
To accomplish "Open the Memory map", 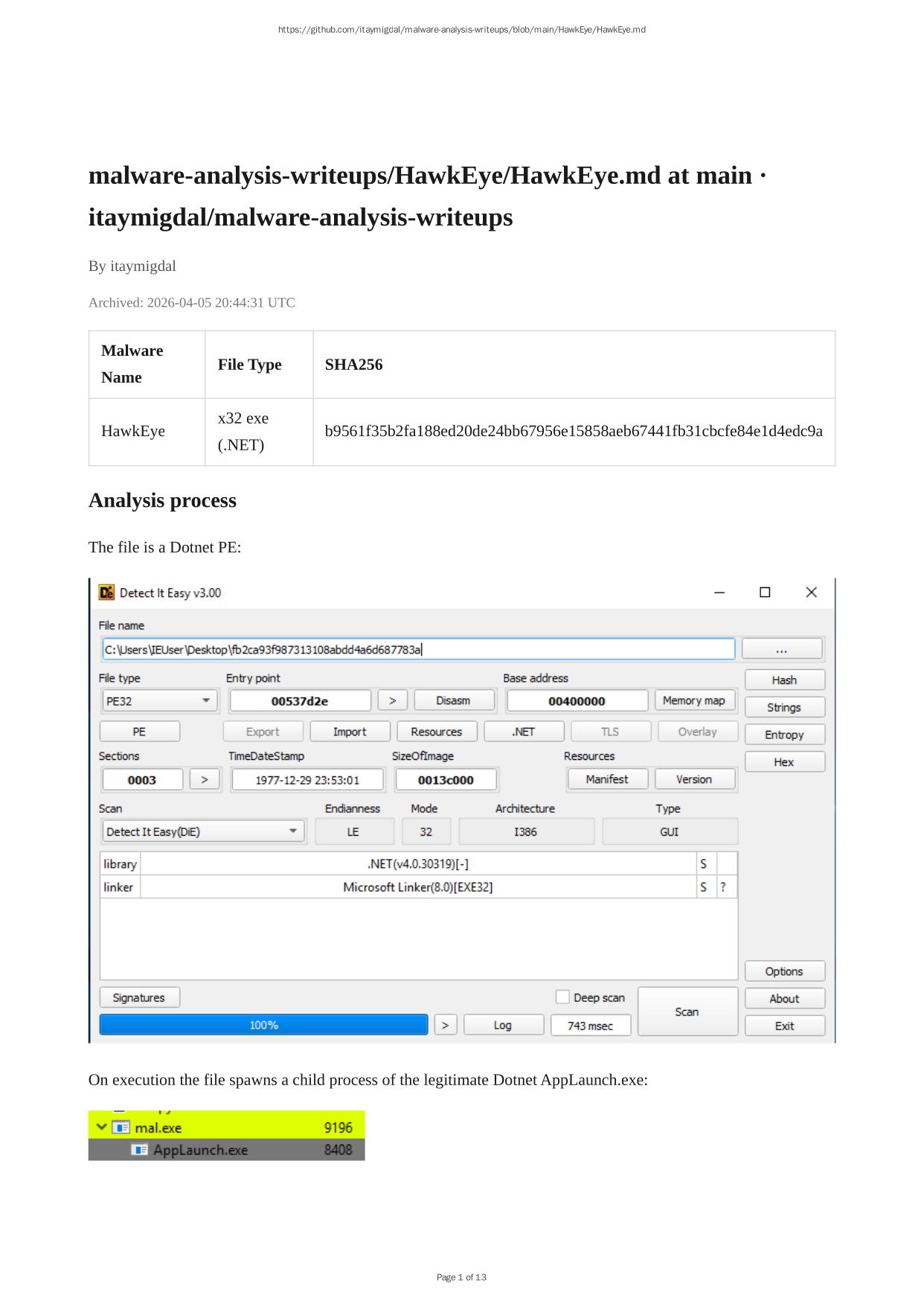I will (693, 700).
